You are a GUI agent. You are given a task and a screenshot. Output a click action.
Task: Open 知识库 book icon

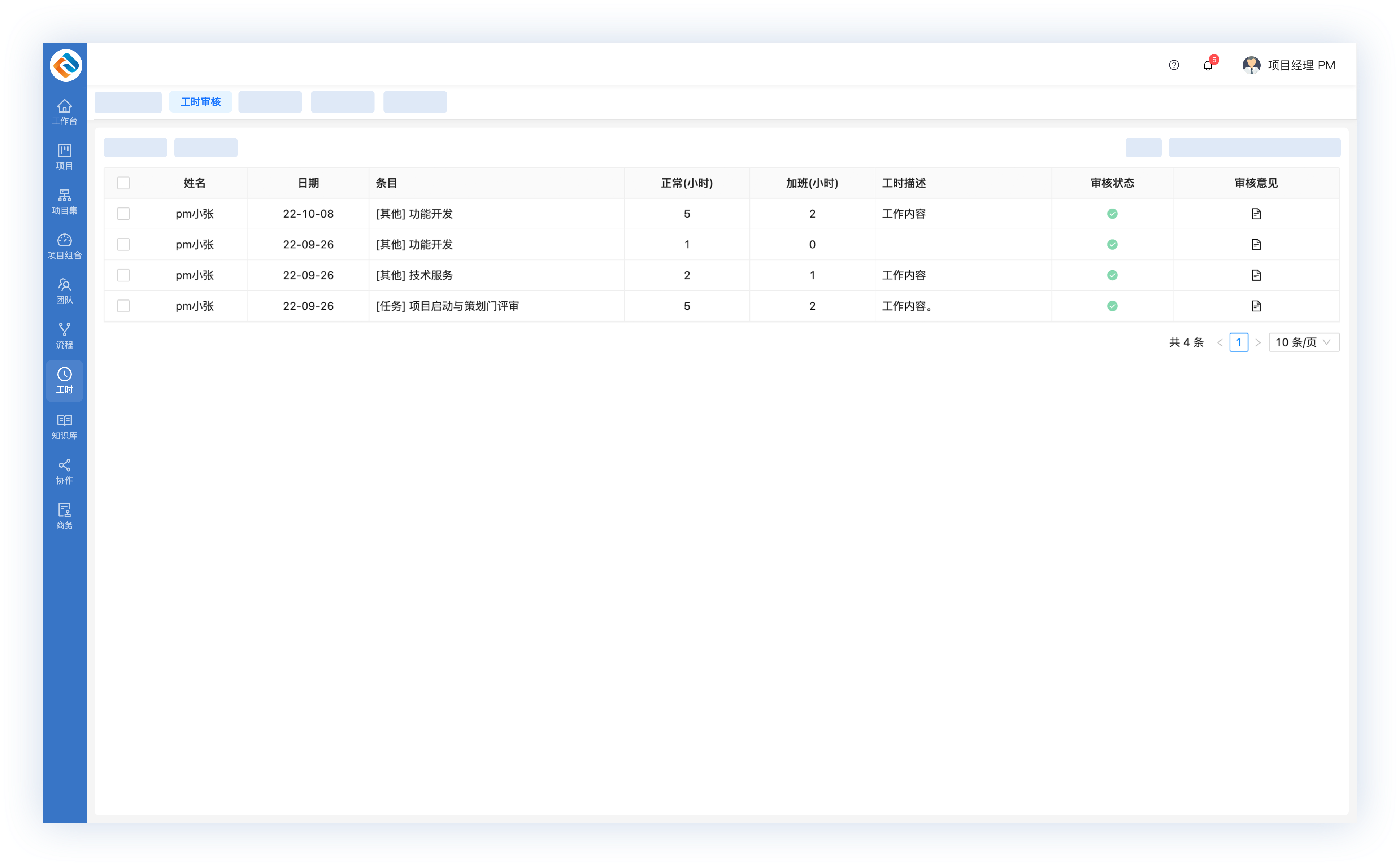tap(64, 426)
